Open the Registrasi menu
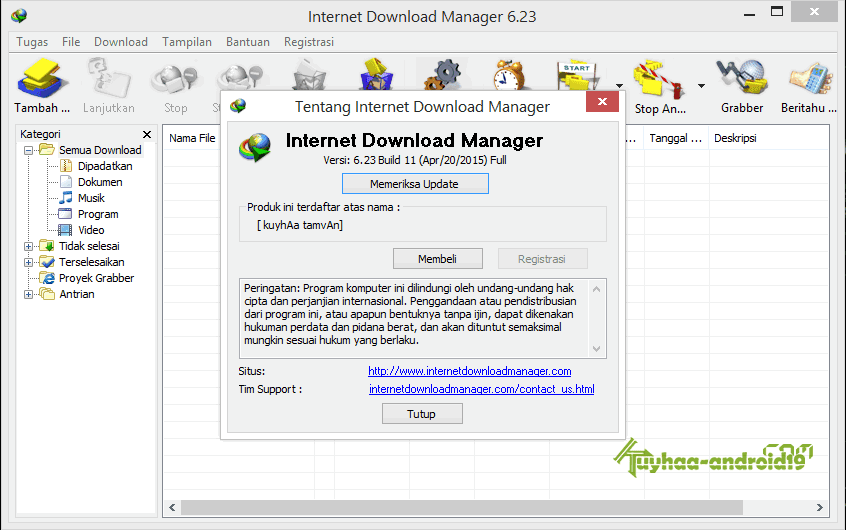846x530 pixels. (309, 42)
